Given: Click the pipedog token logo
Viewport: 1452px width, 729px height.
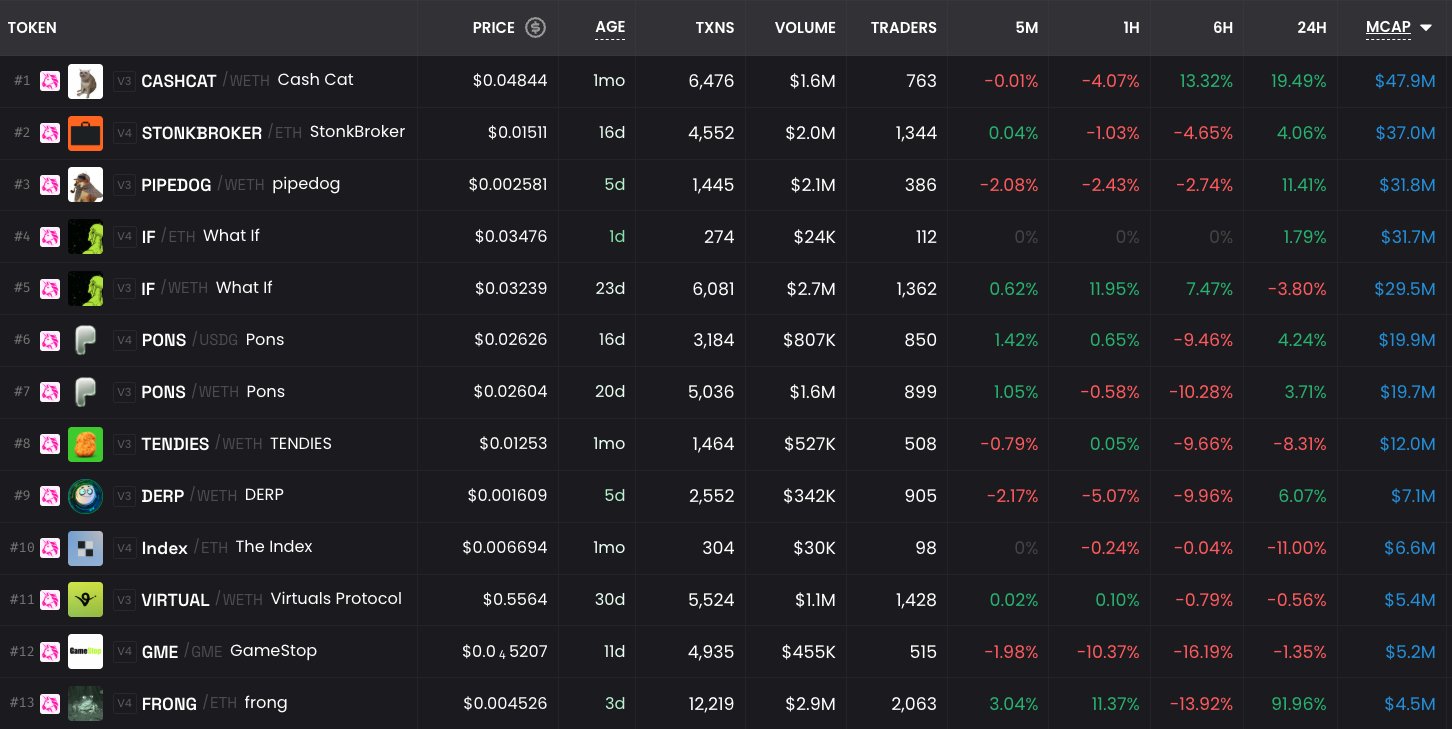Looking at the screenshot, I should [85, 185].
